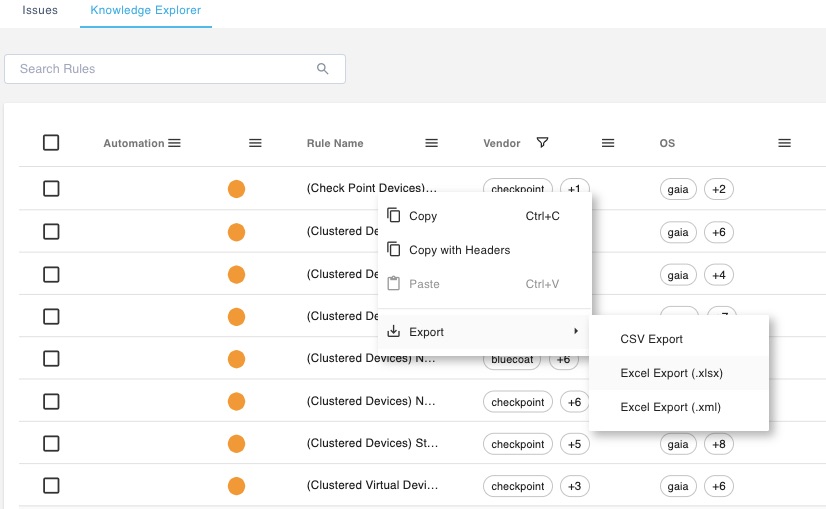Open the Automation column menu icon

pos(175,143)
